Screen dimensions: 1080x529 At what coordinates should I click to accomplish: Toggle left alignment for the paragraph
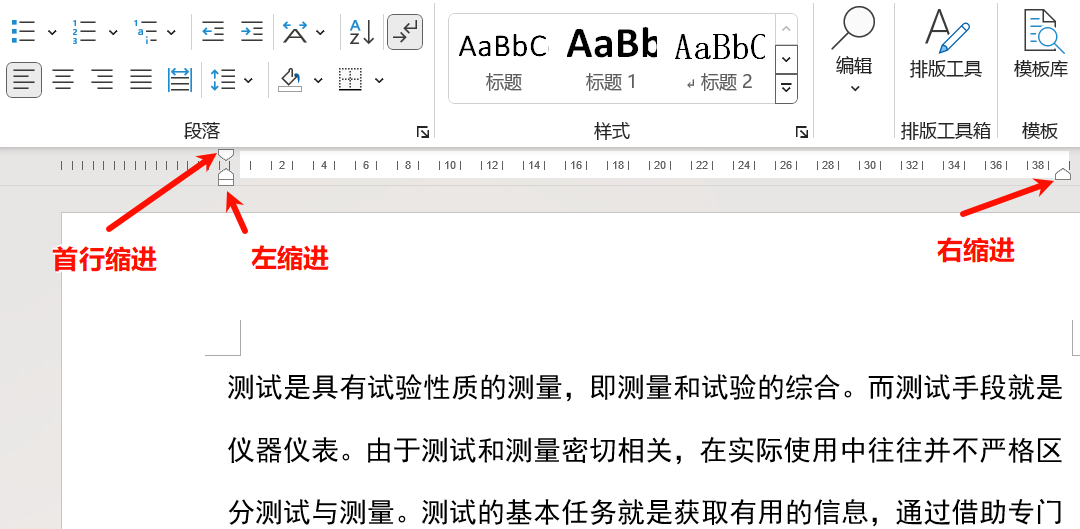tap(24, 80)
